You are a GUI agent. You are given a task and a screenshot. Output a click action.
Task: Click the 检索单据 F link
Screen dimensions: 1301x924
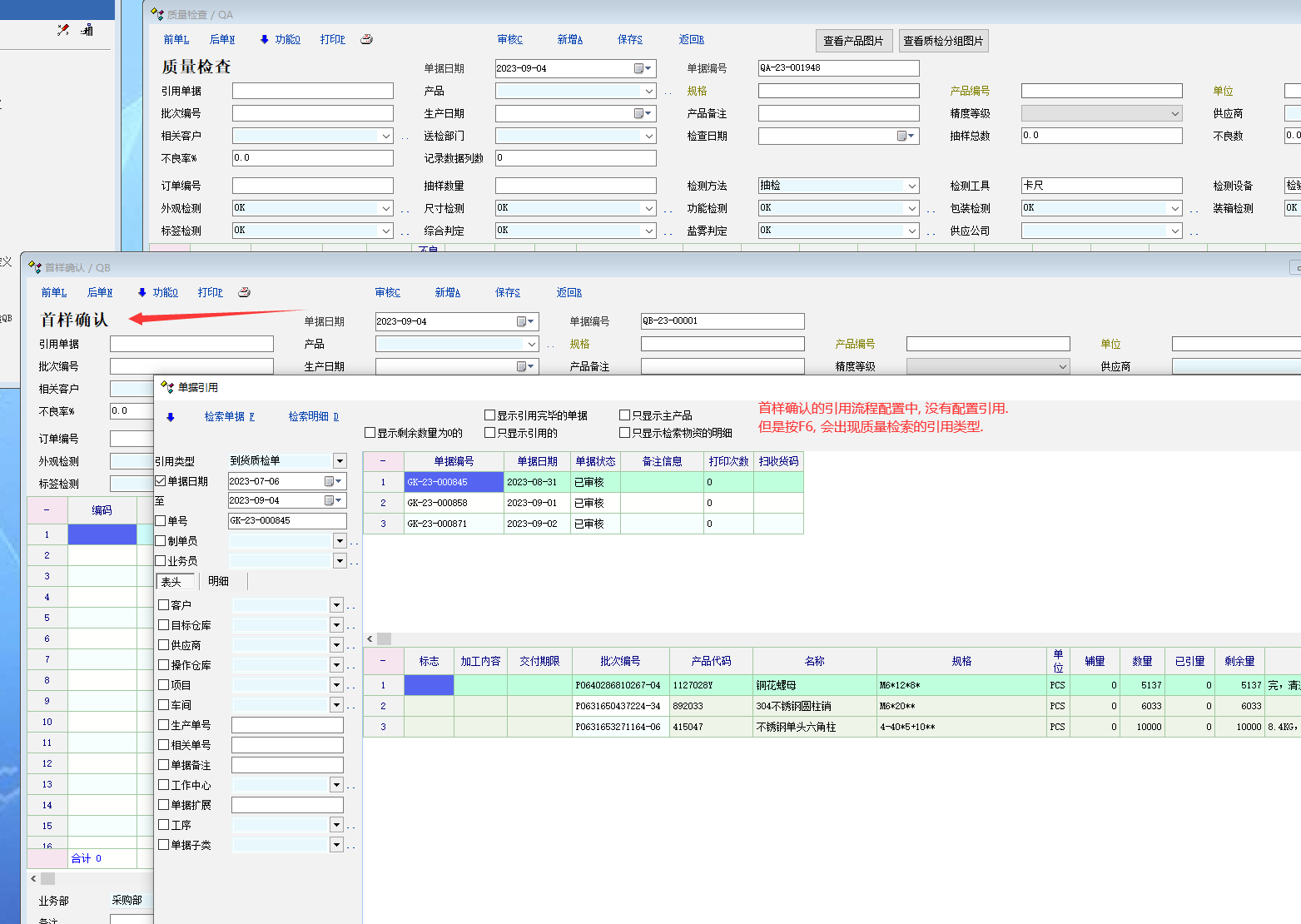pos(229,416)
